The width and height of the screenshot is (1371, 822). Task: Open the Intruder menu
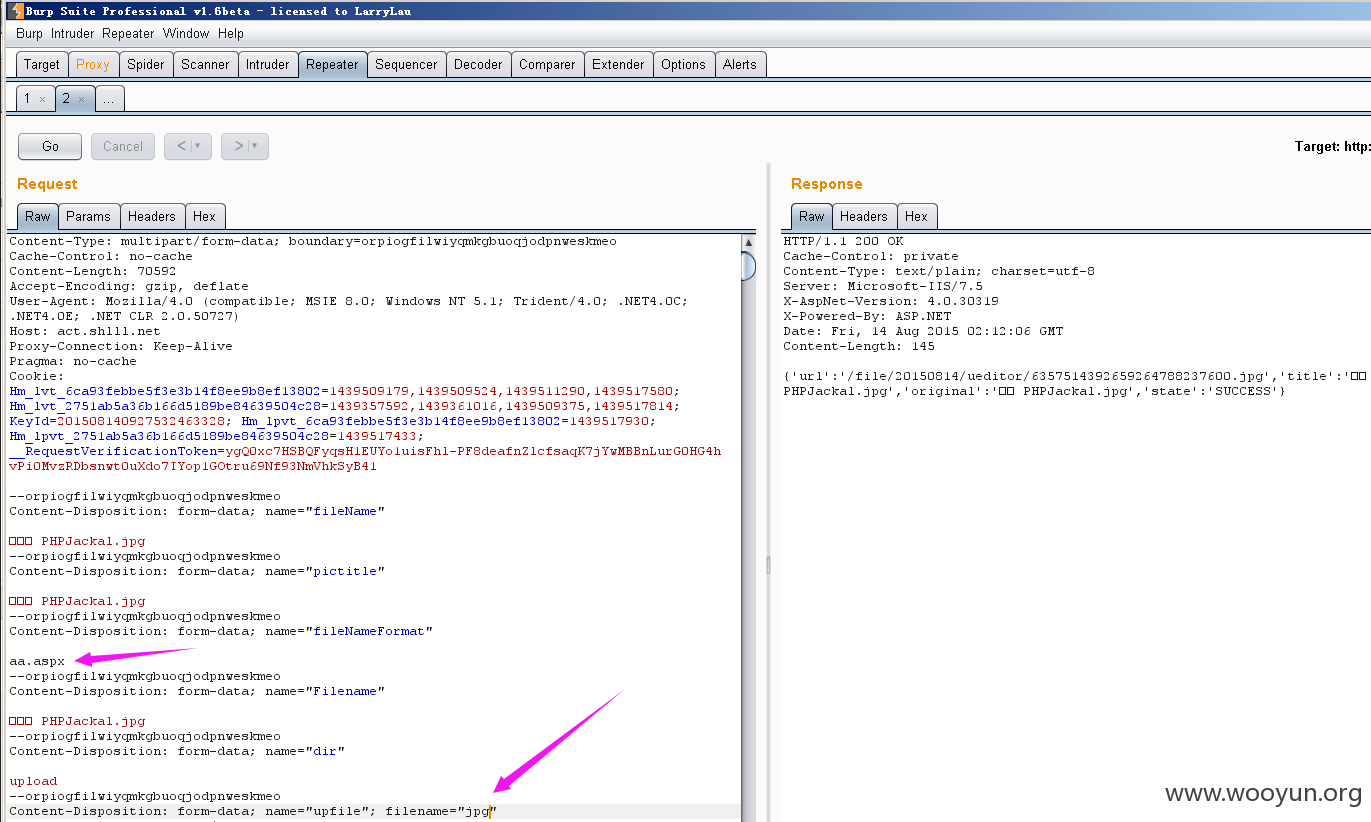point(73,33)
